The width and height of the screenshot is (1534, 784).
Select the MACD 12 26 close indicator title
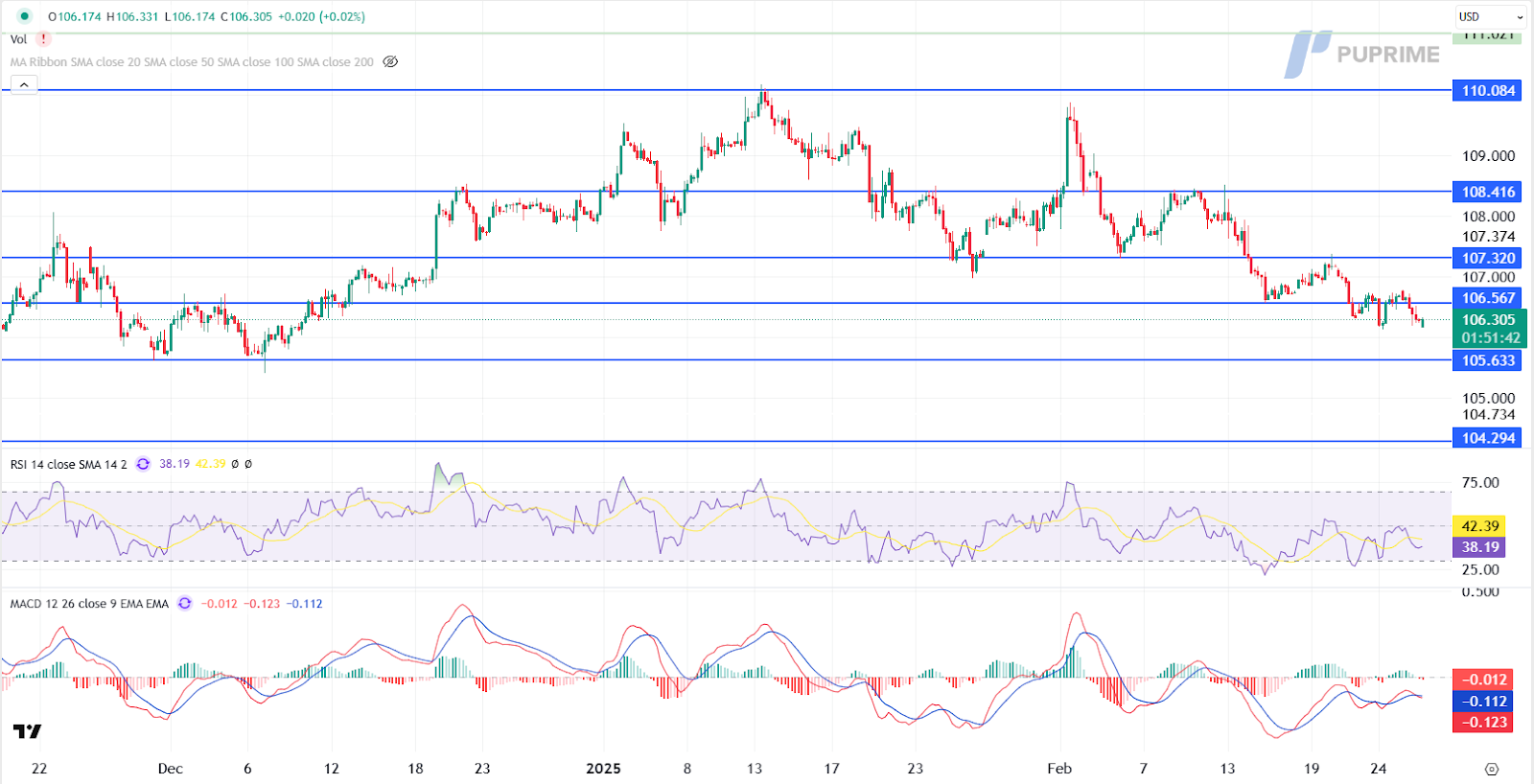[x=89, y=604]
